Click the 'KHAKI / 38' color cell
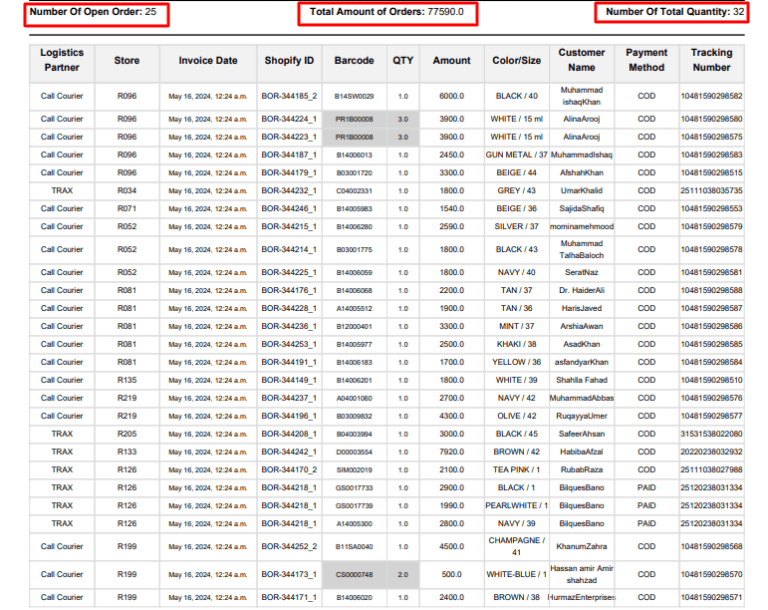This screenshot has height=610, width=768. [x=517, y=344]
